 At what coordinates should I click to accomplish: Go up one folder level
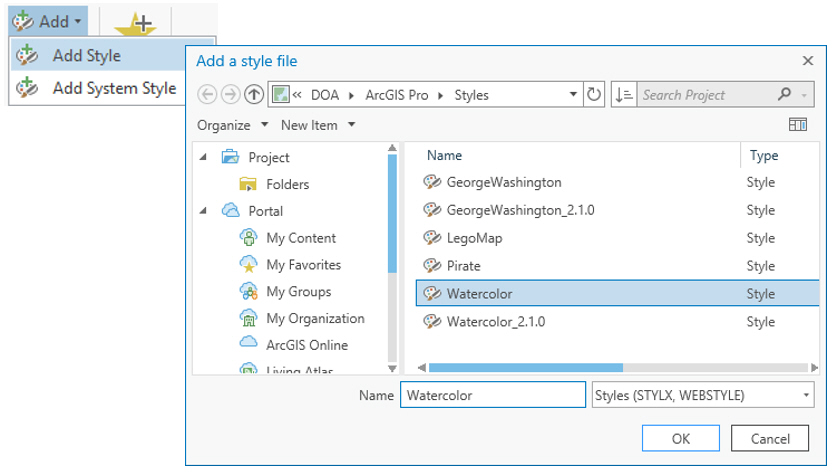tap(254, 95)
